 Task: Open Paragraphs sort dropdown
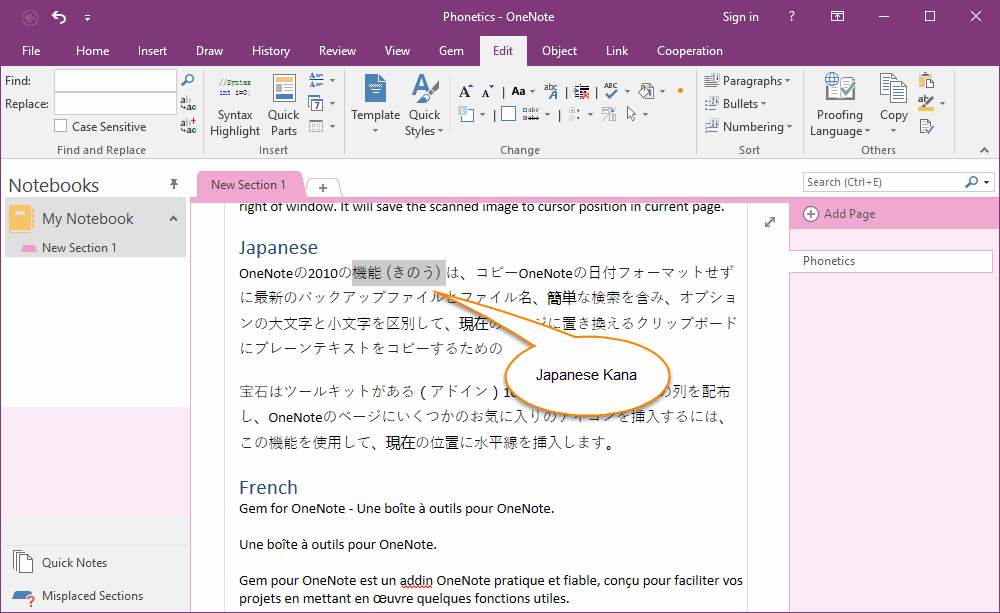(x=747, y=80)
